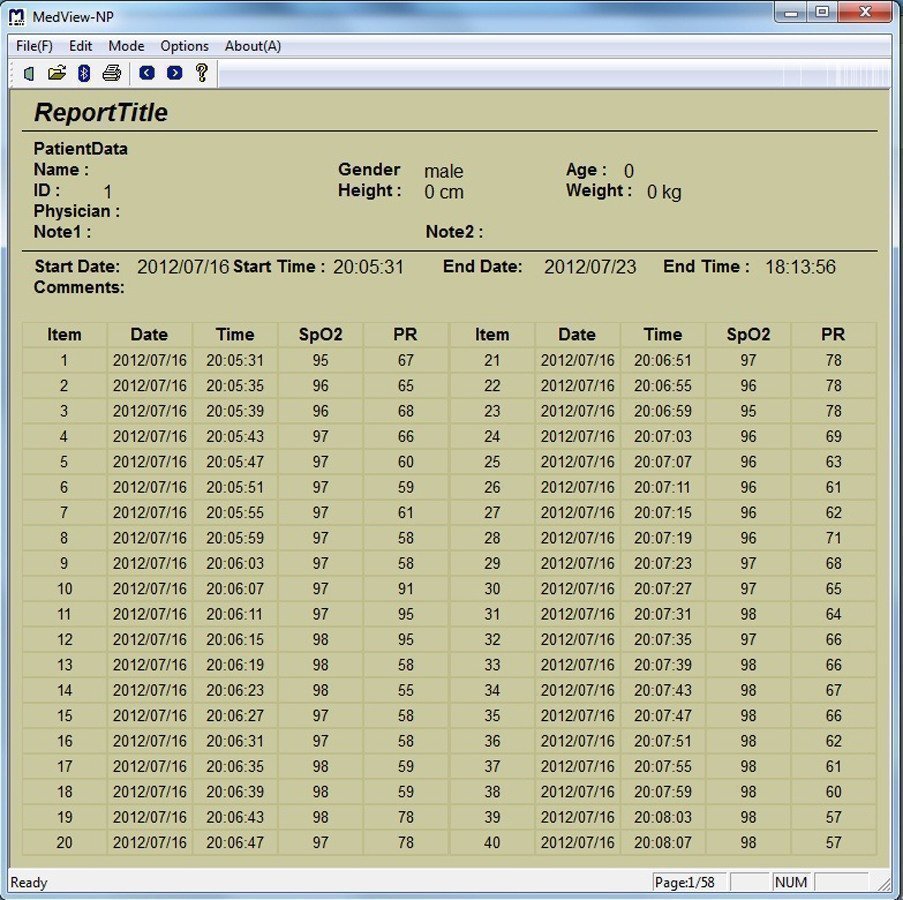Click the right PR column header
Viewport: 903px width, 900px height.
[833, 335]
